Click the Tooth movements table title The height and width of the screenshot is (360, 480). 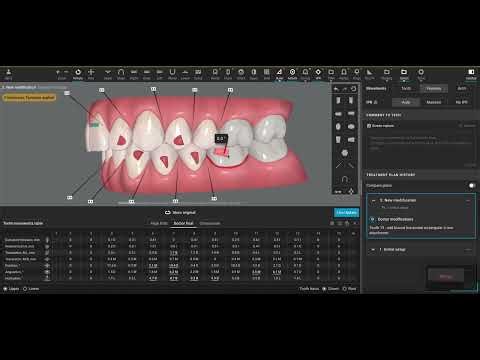pyautogui.click(x=23, y=223)
